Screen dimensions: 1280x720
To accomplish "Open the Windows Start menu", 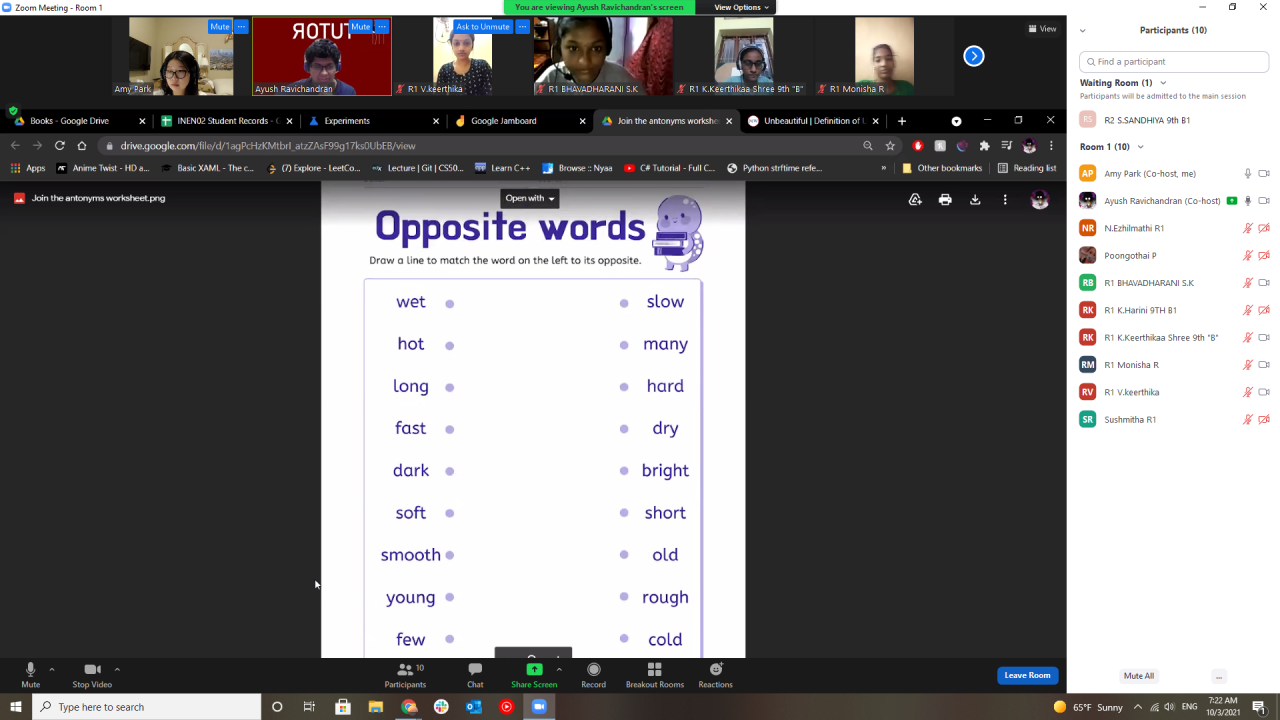I will (16, 707).
